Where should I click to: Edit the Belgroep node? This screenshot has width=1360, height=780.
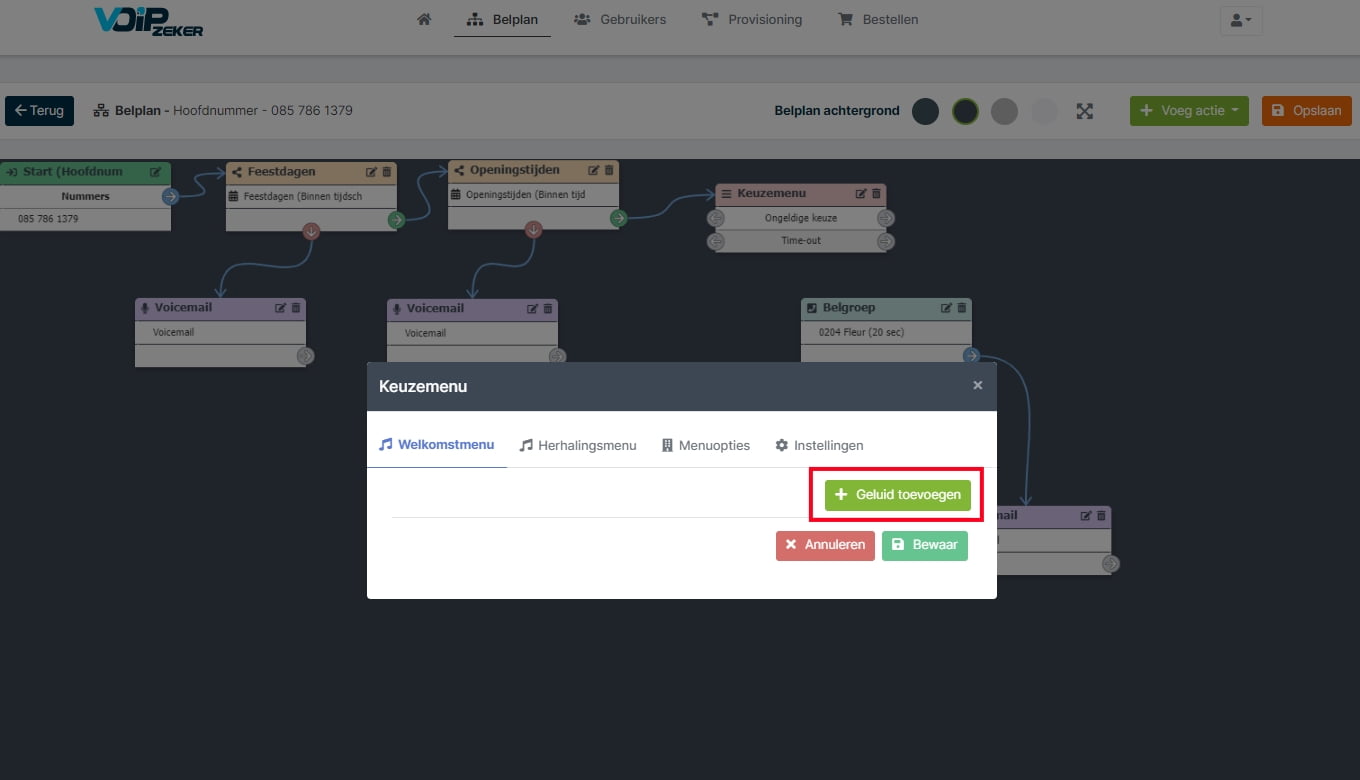click(x=947, y=308)
